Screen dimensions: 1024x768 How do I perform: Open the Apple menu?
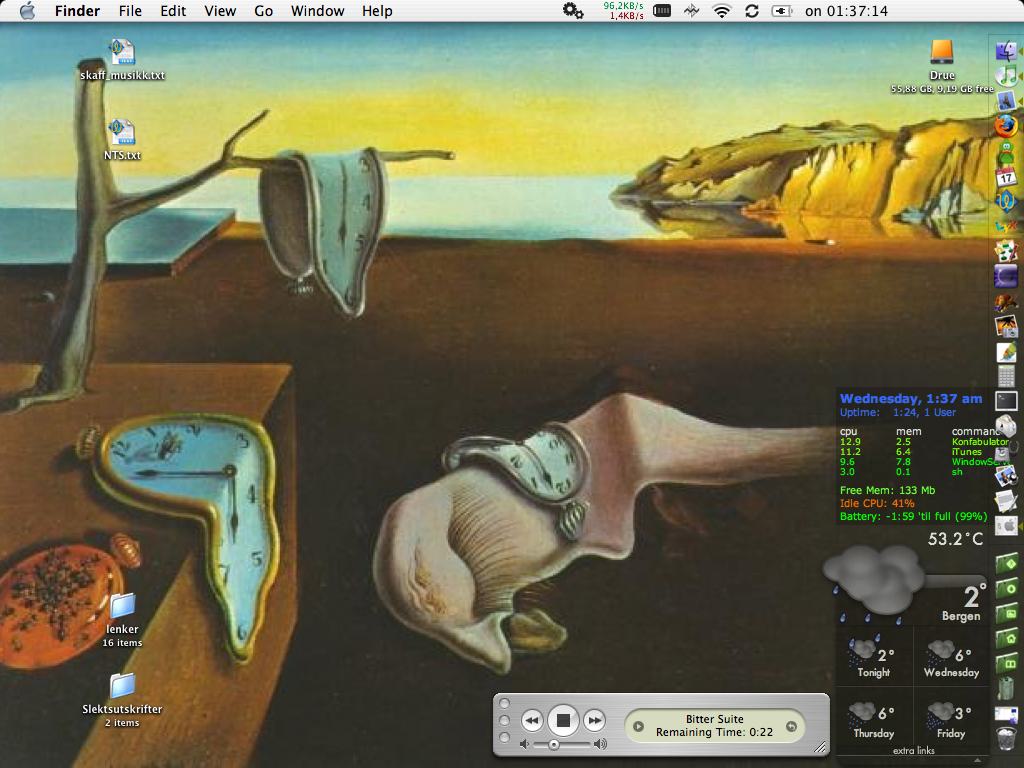point(27,11)
